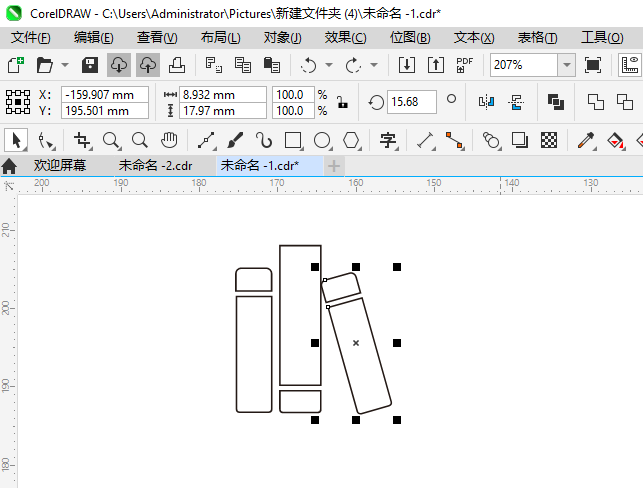Screen dimensions: 643x488
Task: Select the Freehand line tool
Action: pyautogui.click(x=207, y=140)
